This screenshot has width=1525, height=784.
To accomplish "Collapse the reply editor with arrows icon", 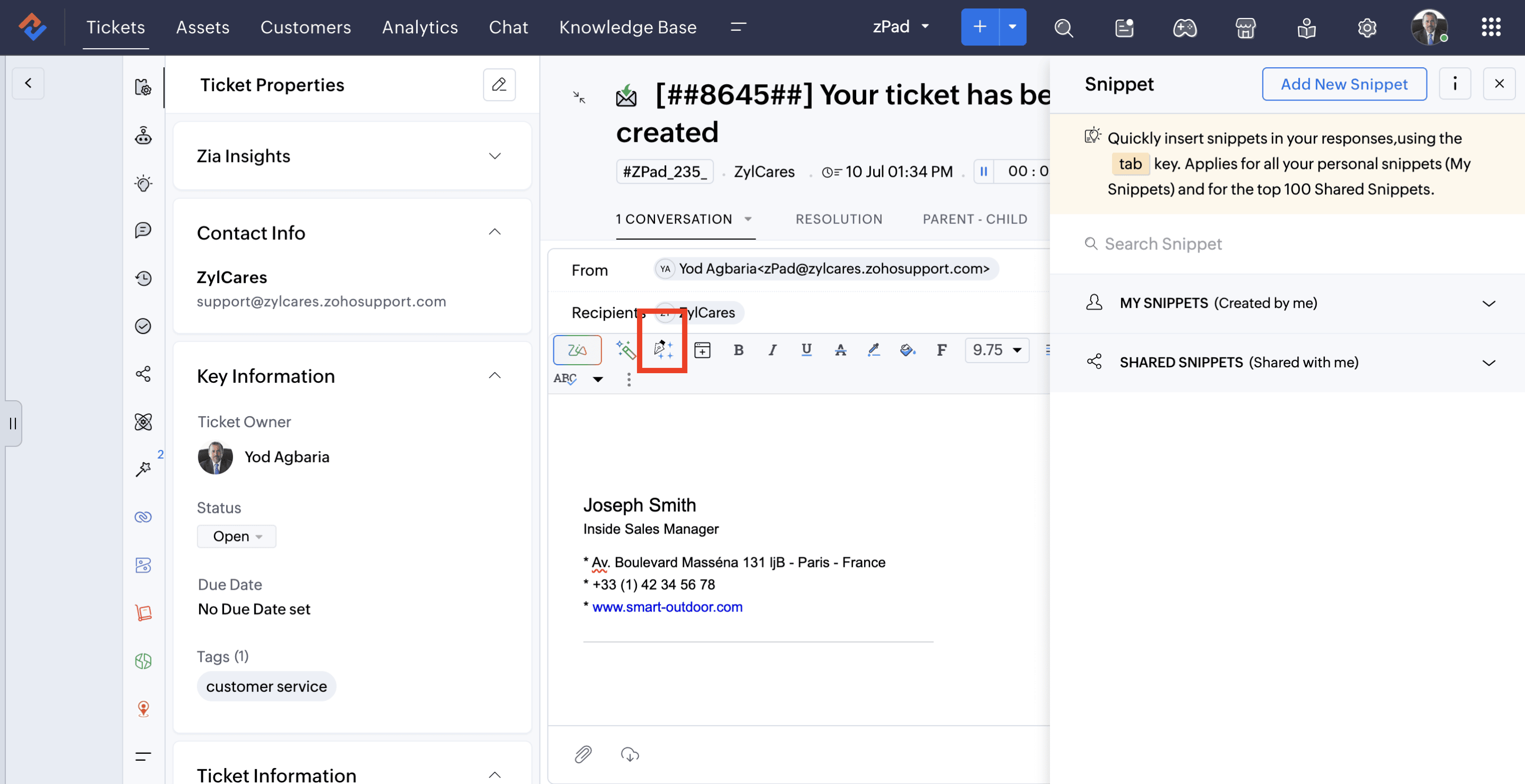I will pyautogui.click(x=579, y=97).
